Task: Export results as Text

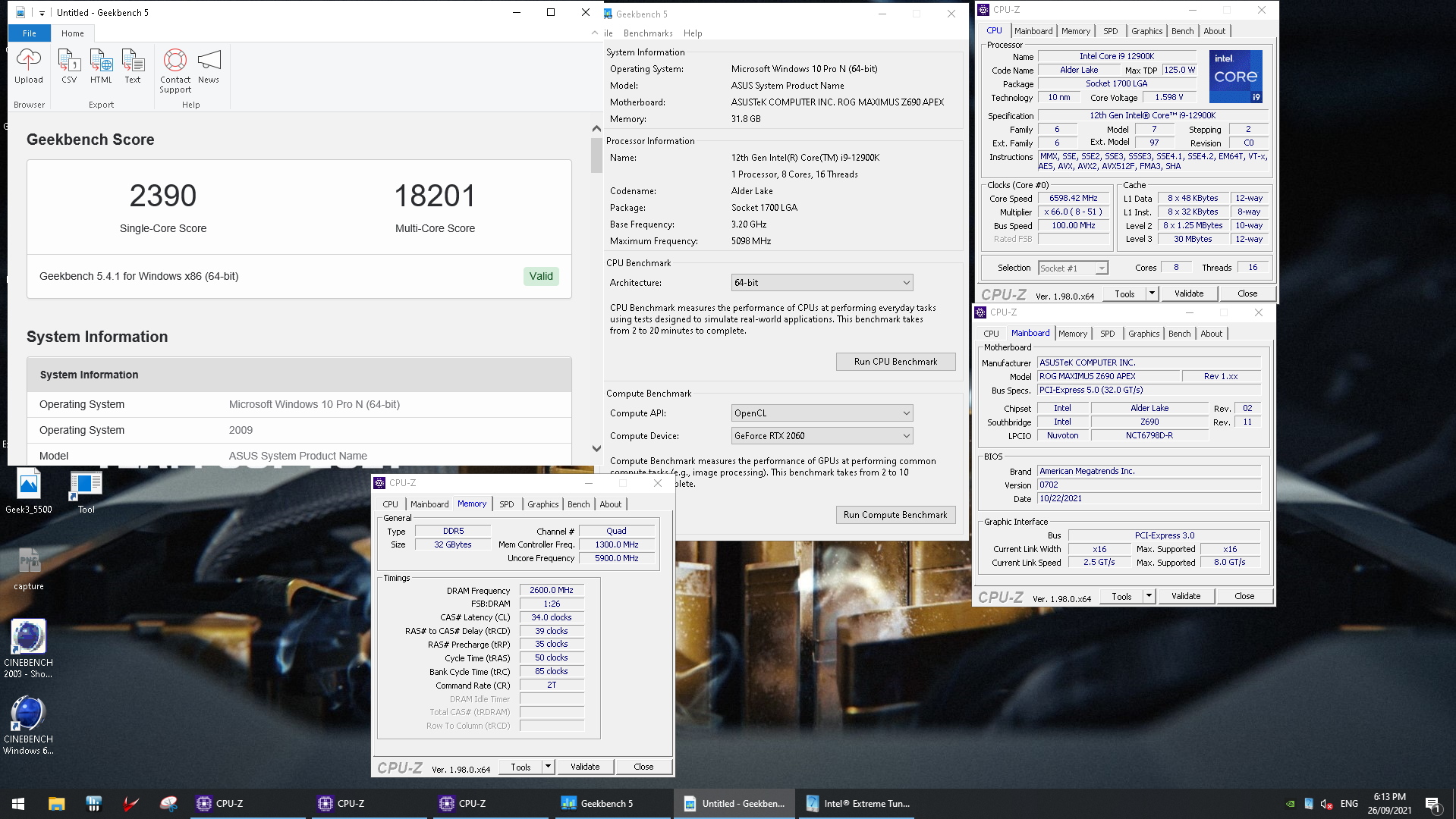Action: (x=133, y=67)
